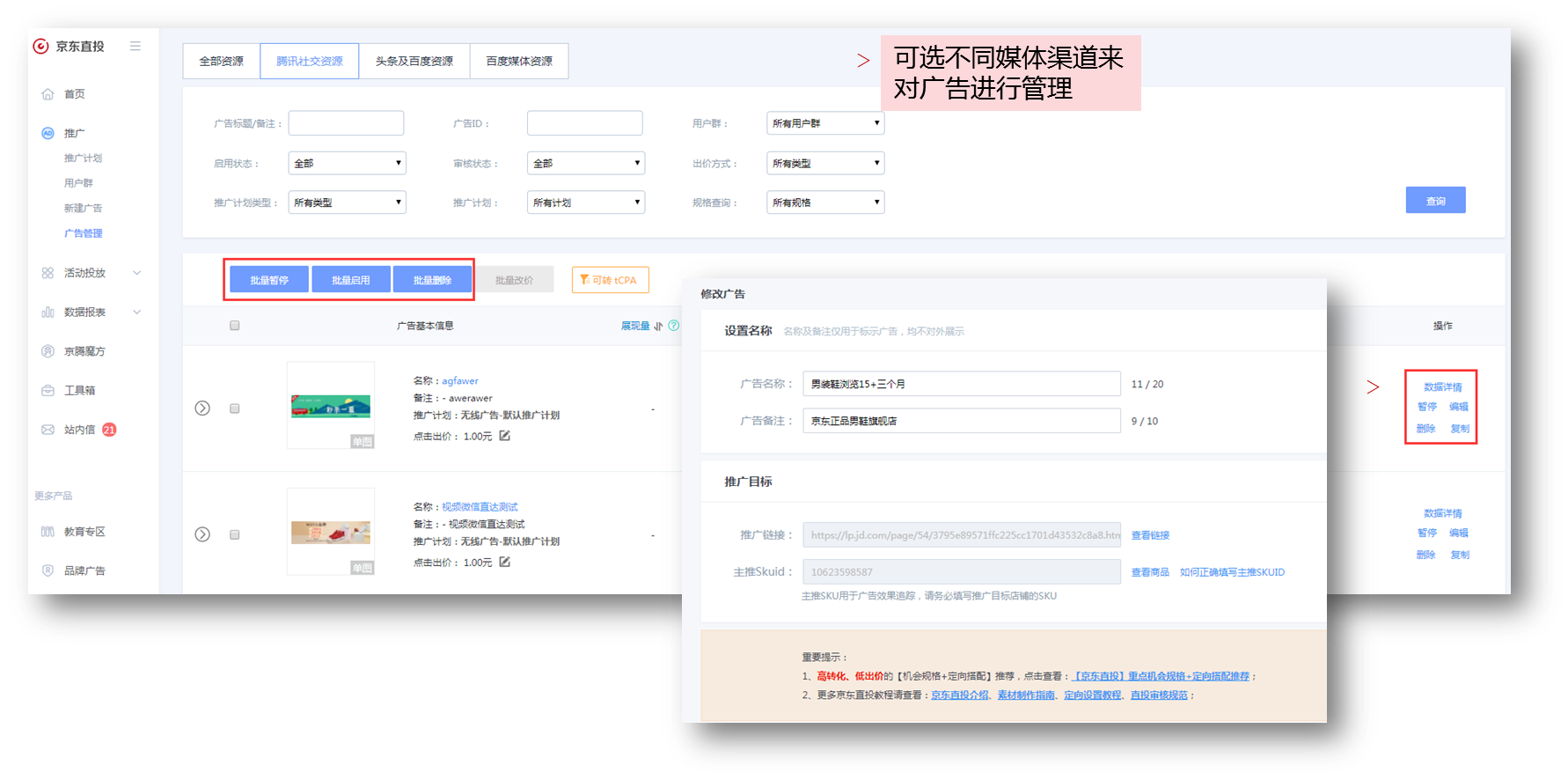Click the 广告标题/备注 input field
This screenshot has width=1568, height=780.
[x=347, y=123]
